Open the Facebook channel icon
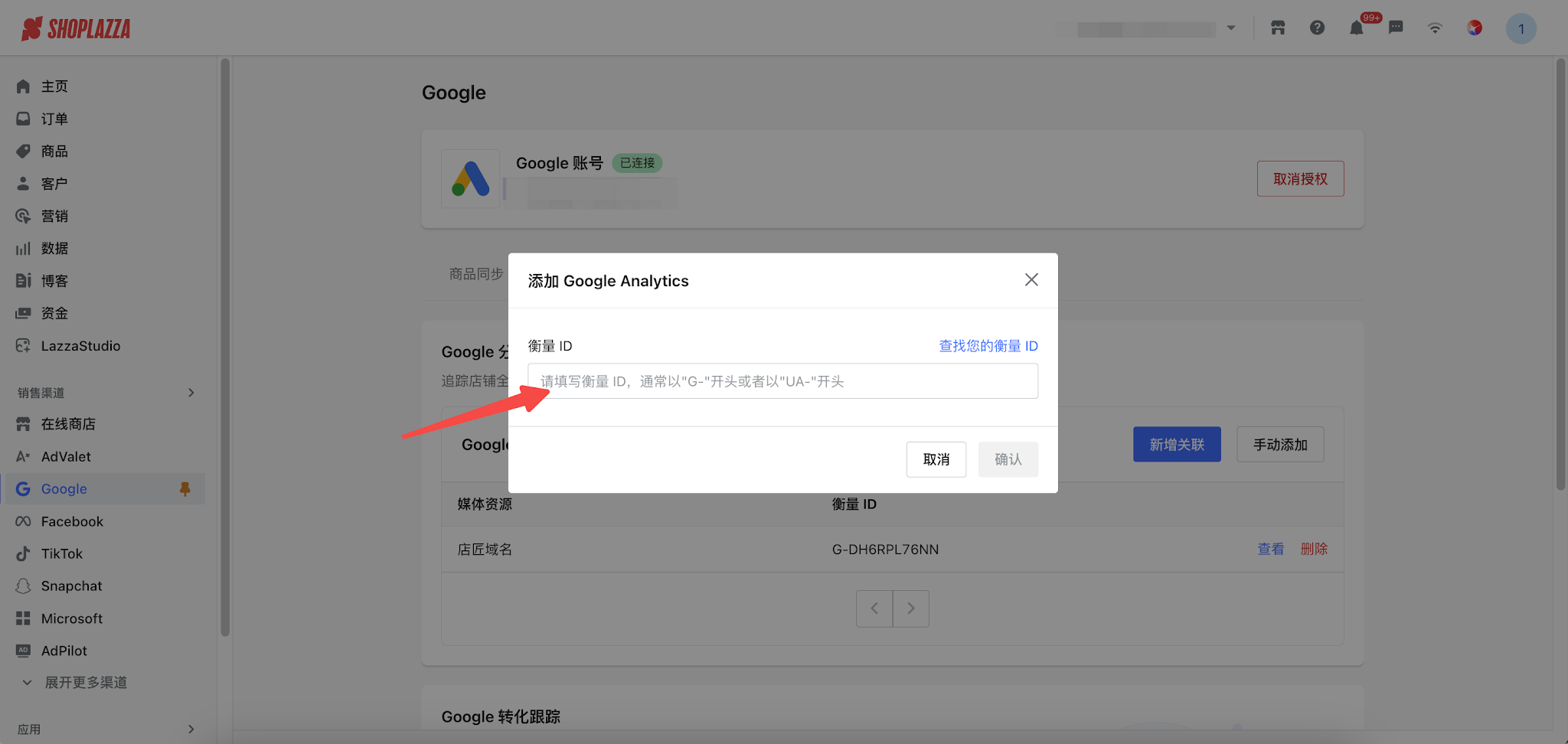 point(23,521)
